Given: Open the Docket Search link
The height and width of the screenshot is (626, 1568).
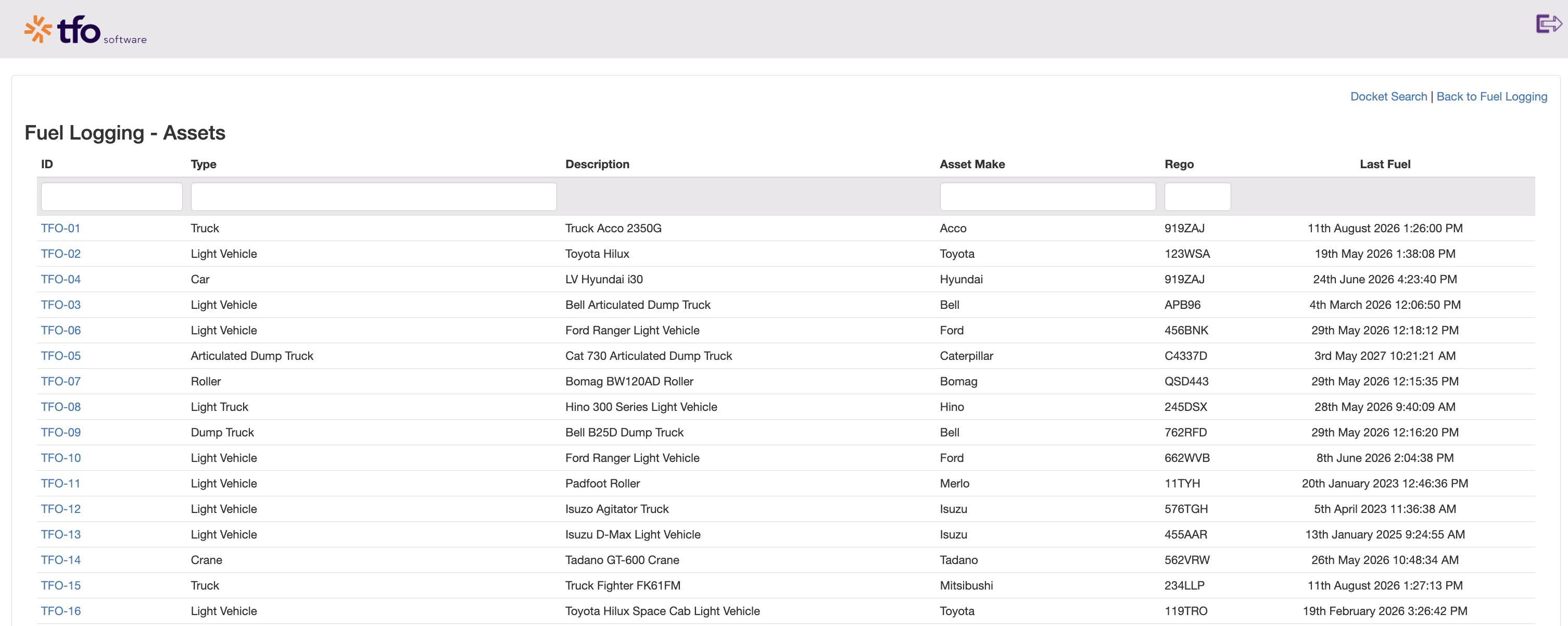Looking at the screenshot, I should pyautogui.click(x=1388, y=96).
